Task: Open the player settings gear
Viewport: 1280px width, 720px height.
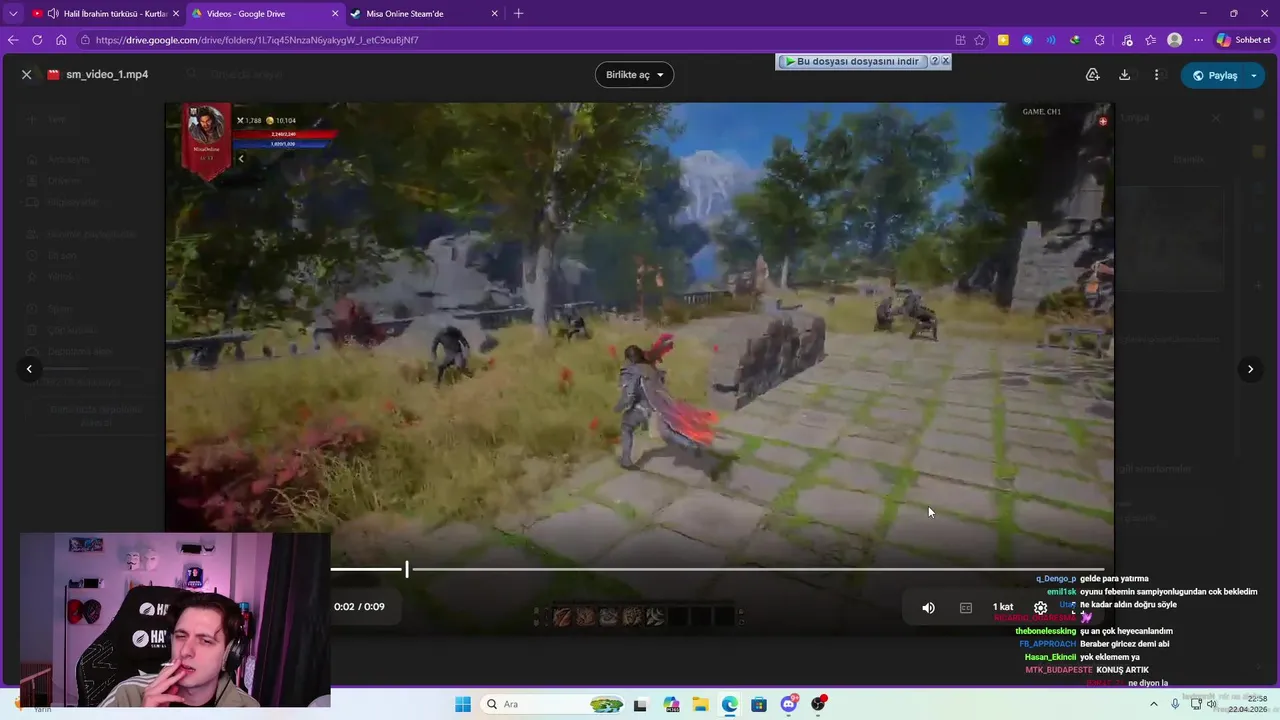Action: pyautogui.click(x=1040, y=607)
